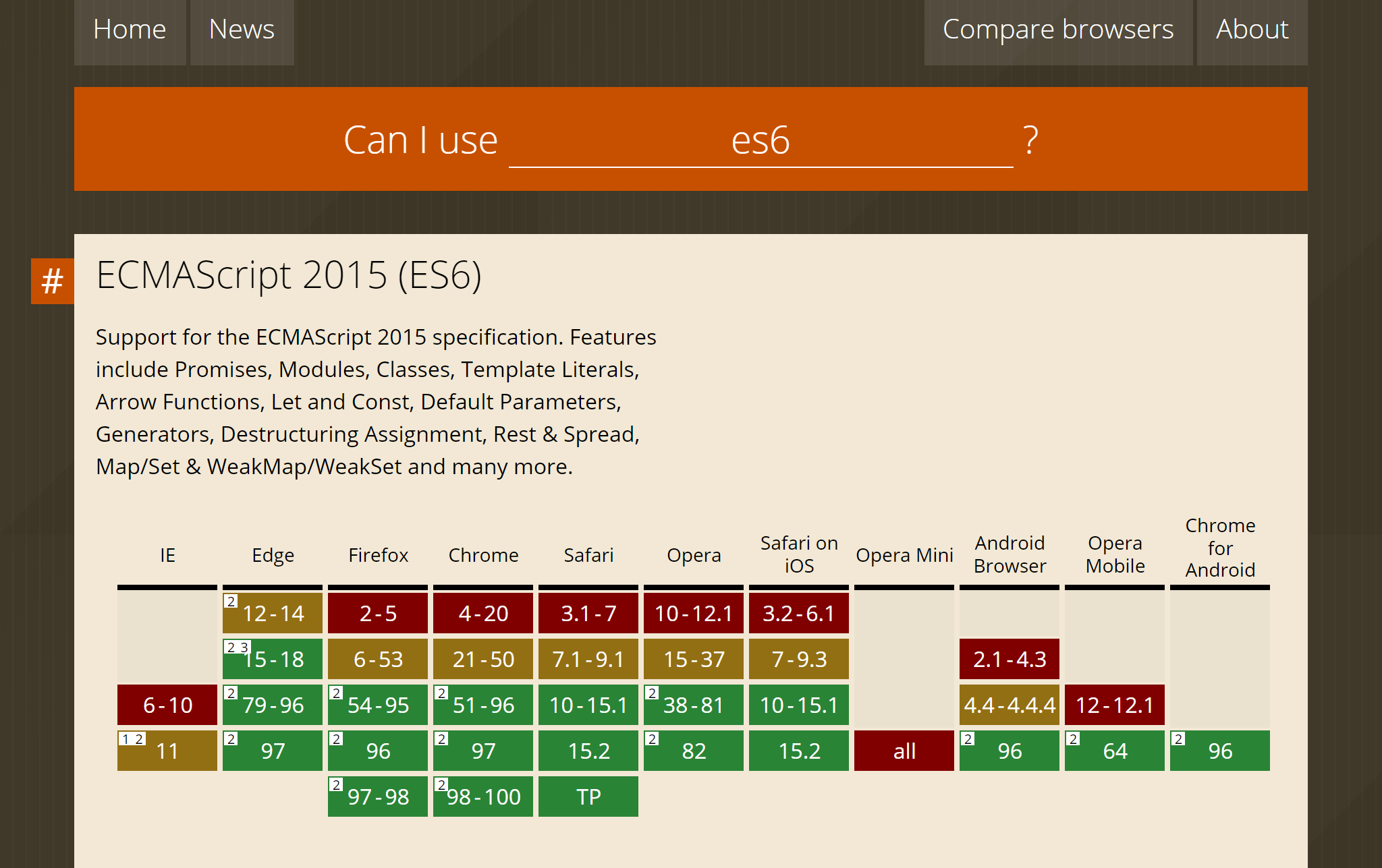Click Firefox 97-98 future versions cell

[x=378, y=797]
